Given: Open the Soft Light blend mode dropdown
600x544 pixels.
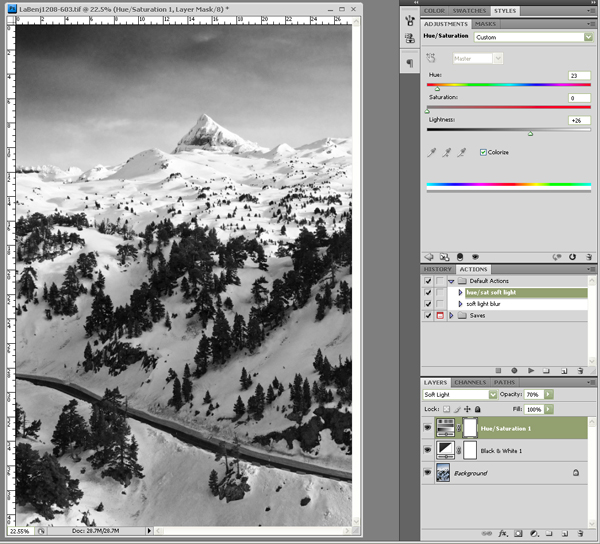Looking at the screenshot, I should pyautogui.click(x=492, y=395).
